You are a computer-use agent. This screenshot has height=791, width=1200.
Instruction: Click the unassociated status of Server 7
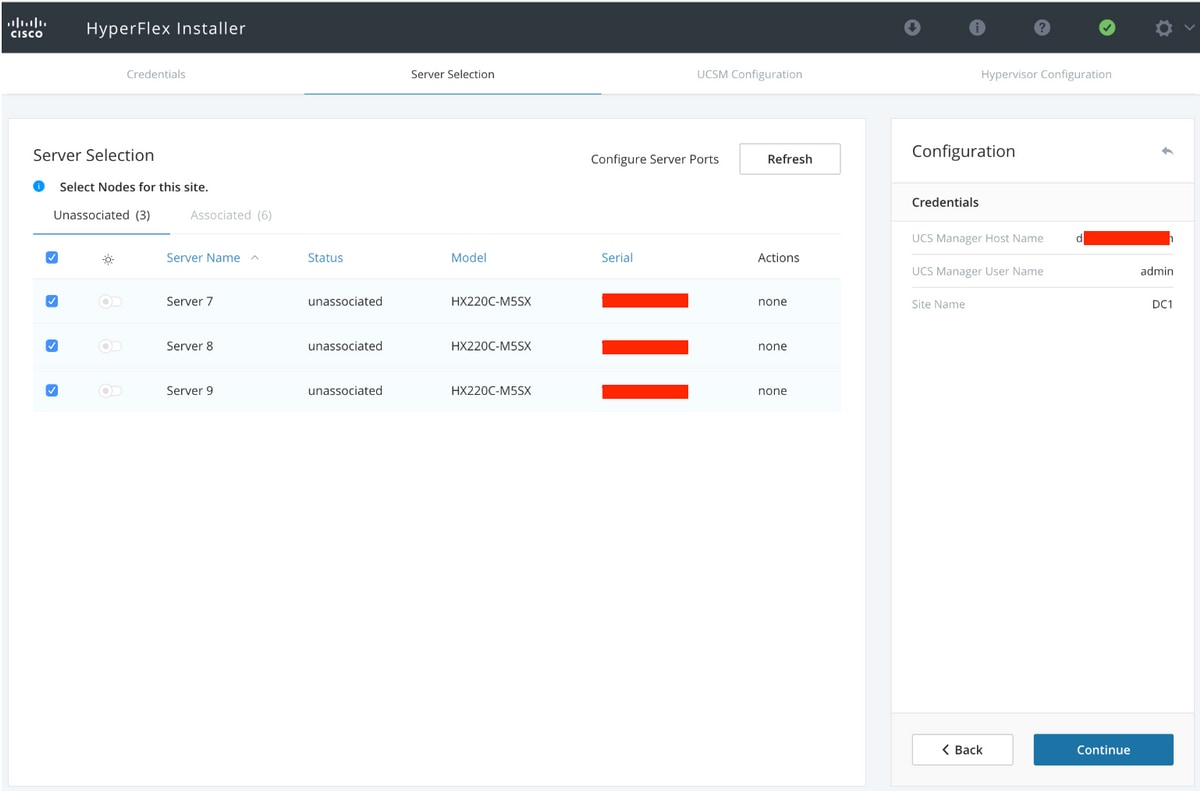click(345, 301)
